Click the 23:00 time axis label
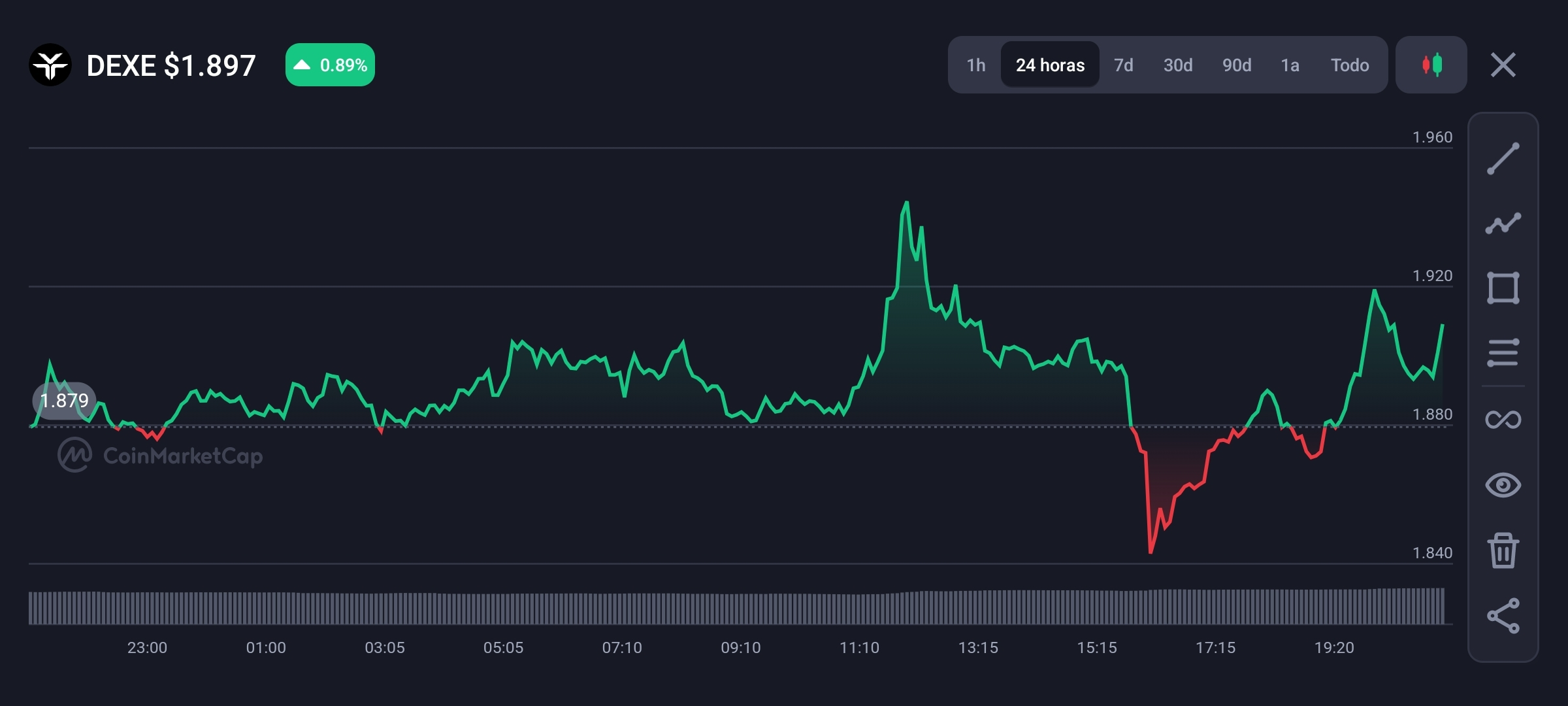Screen dimensions: 1568x706 pyautogui.click(x=147, y=648)
